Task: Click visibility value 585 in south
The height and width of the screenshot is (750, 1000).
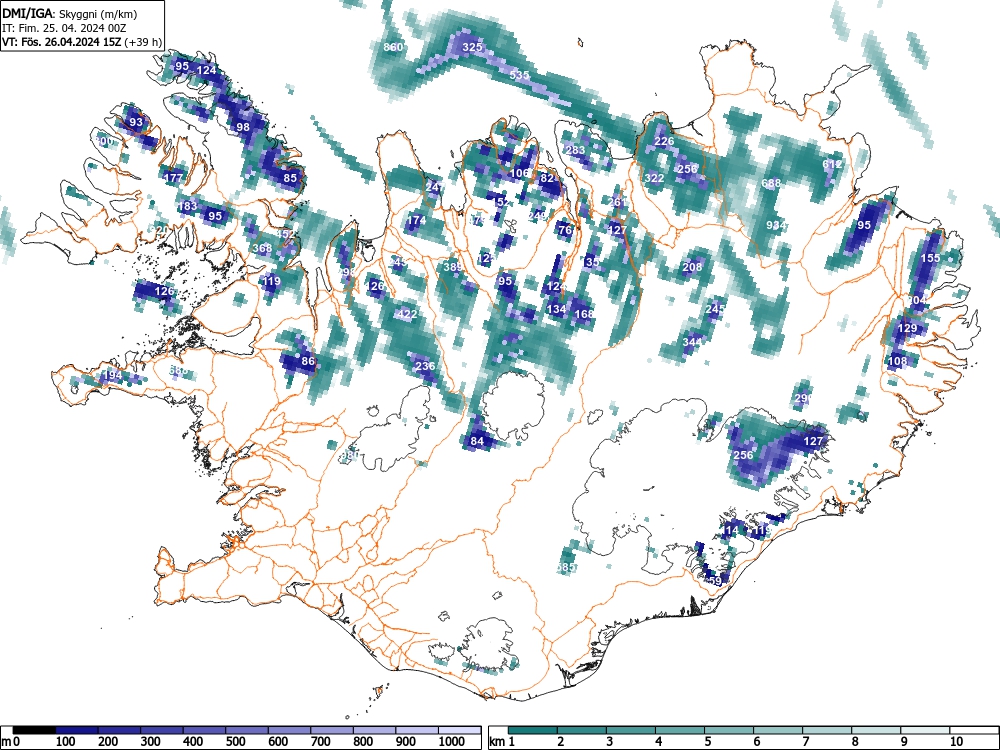Action: (x=566, y=567)
